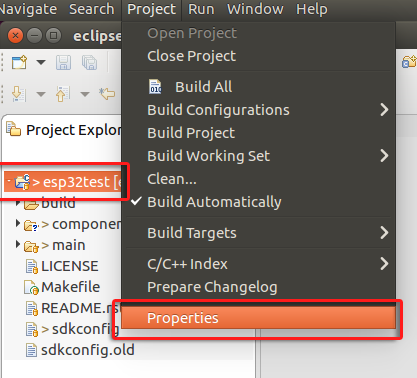Click the Save All toolbar icon
Screen dimensions: 417x378
[x=89, y=62]
